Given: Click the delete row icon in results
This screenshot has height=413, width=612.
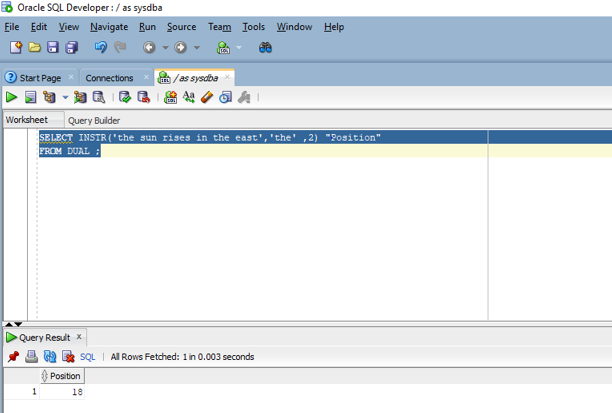Looking at the screenshot, I should (x=68, y=356).
